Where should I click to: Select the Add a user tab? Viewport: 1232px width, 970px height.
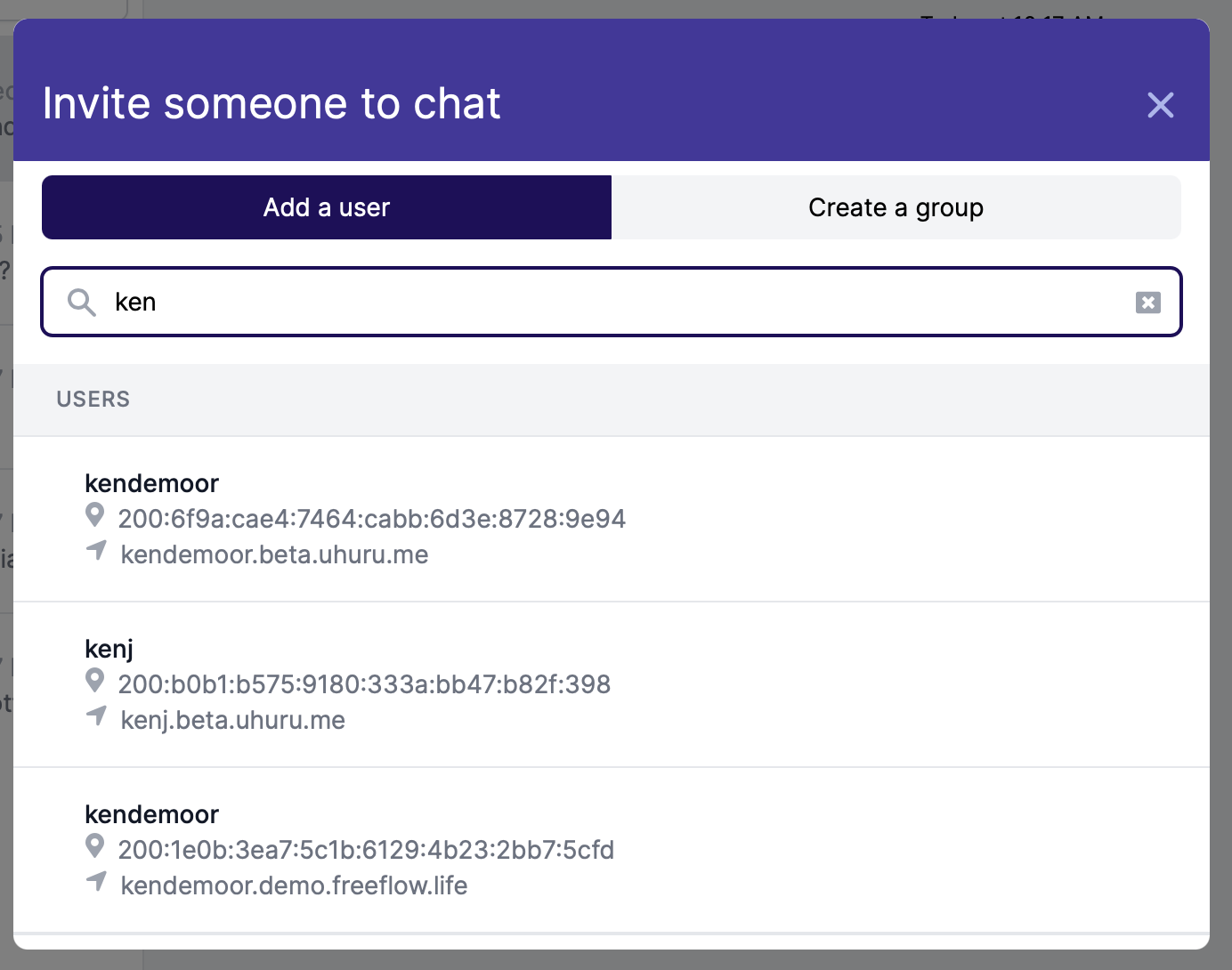(x=326, y=207)
